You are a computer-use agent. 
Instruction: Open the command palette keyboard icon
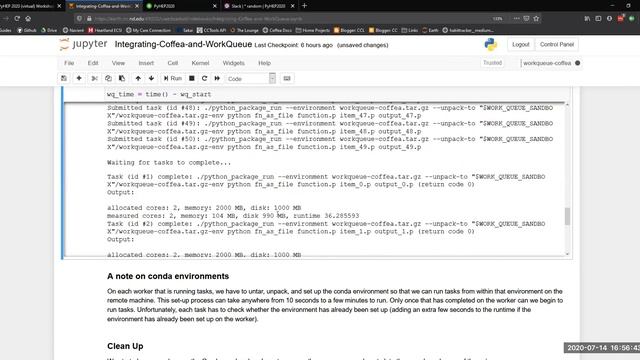pos(287,78)
